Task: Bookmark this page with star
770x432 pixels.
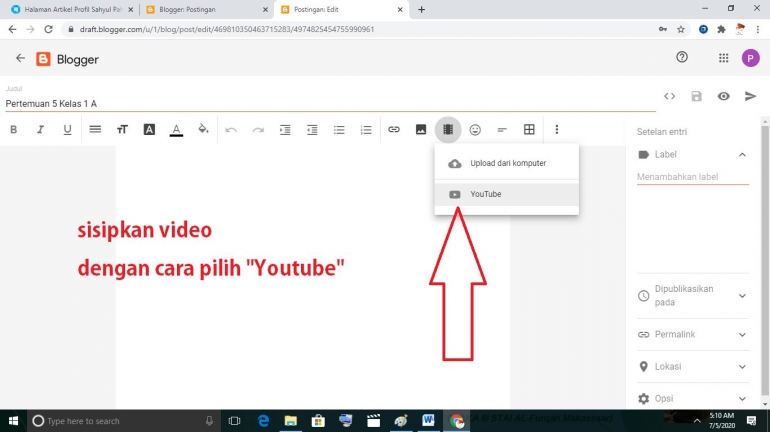Action: point(681,29)
